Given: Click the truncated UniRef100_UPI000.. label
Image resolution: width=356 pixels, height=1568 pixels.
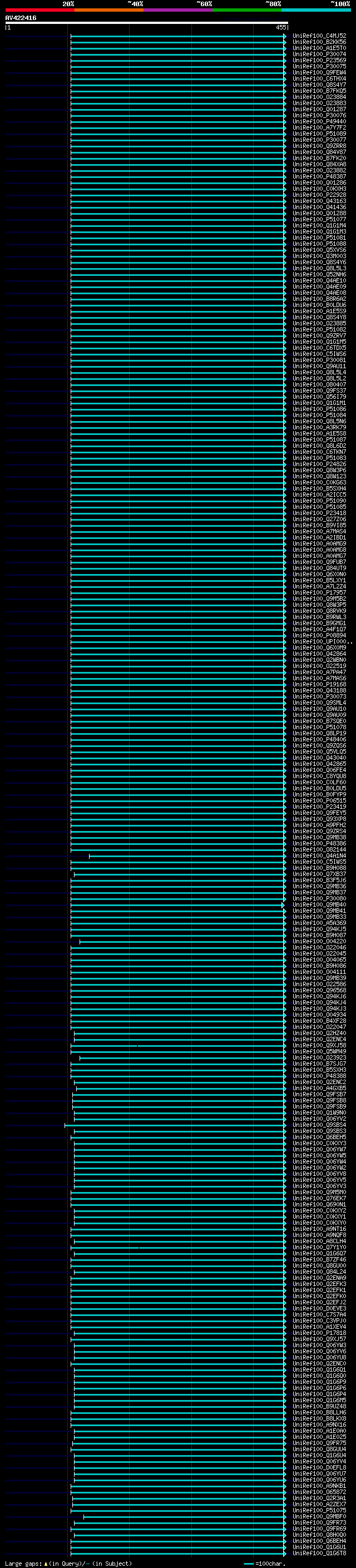Looking at the screenshot, I should [x=323, y=641].
